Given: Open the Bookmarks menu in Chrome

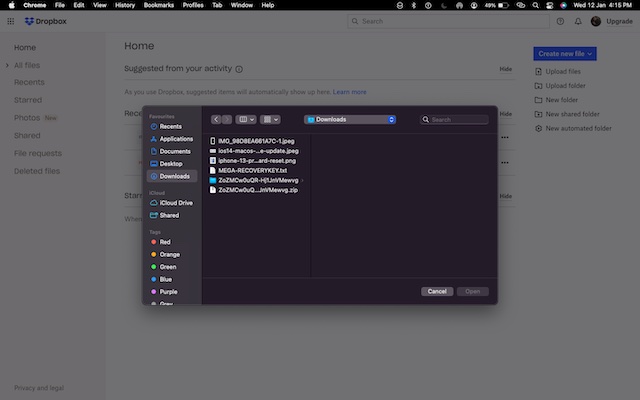Looking at the screenshot, I should [159, 5].
